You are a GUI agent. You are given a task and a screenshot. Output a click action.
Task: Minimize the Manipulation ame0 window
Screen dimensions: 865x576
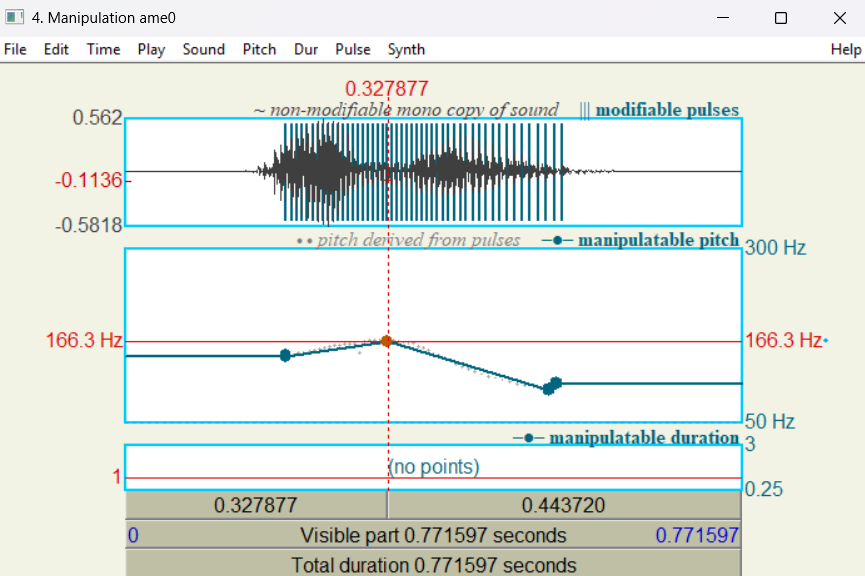[x=723, y=18]
